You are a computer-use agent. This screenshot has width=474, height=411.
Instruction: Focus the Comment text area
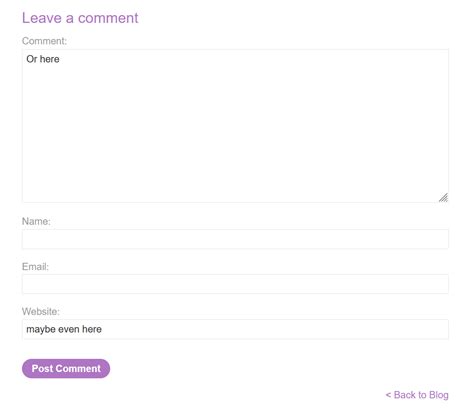pyautogui.click(x=235, y=126)
